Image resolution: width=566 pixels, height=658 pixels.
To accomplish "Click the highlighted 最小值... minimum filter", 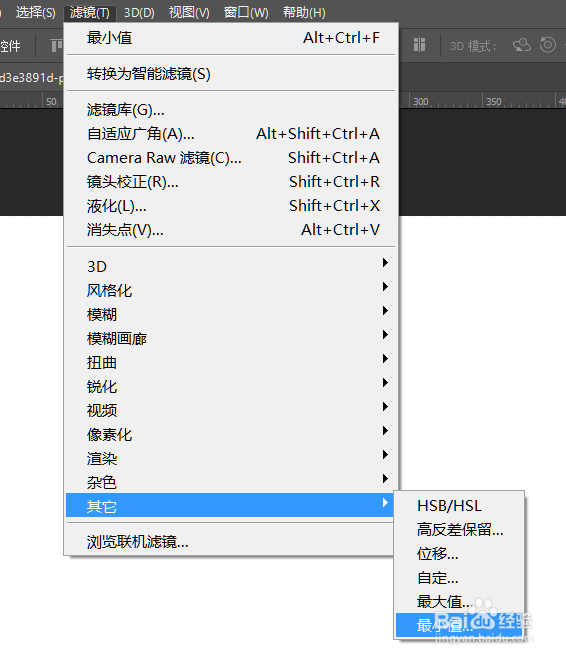I will point(459,625).
